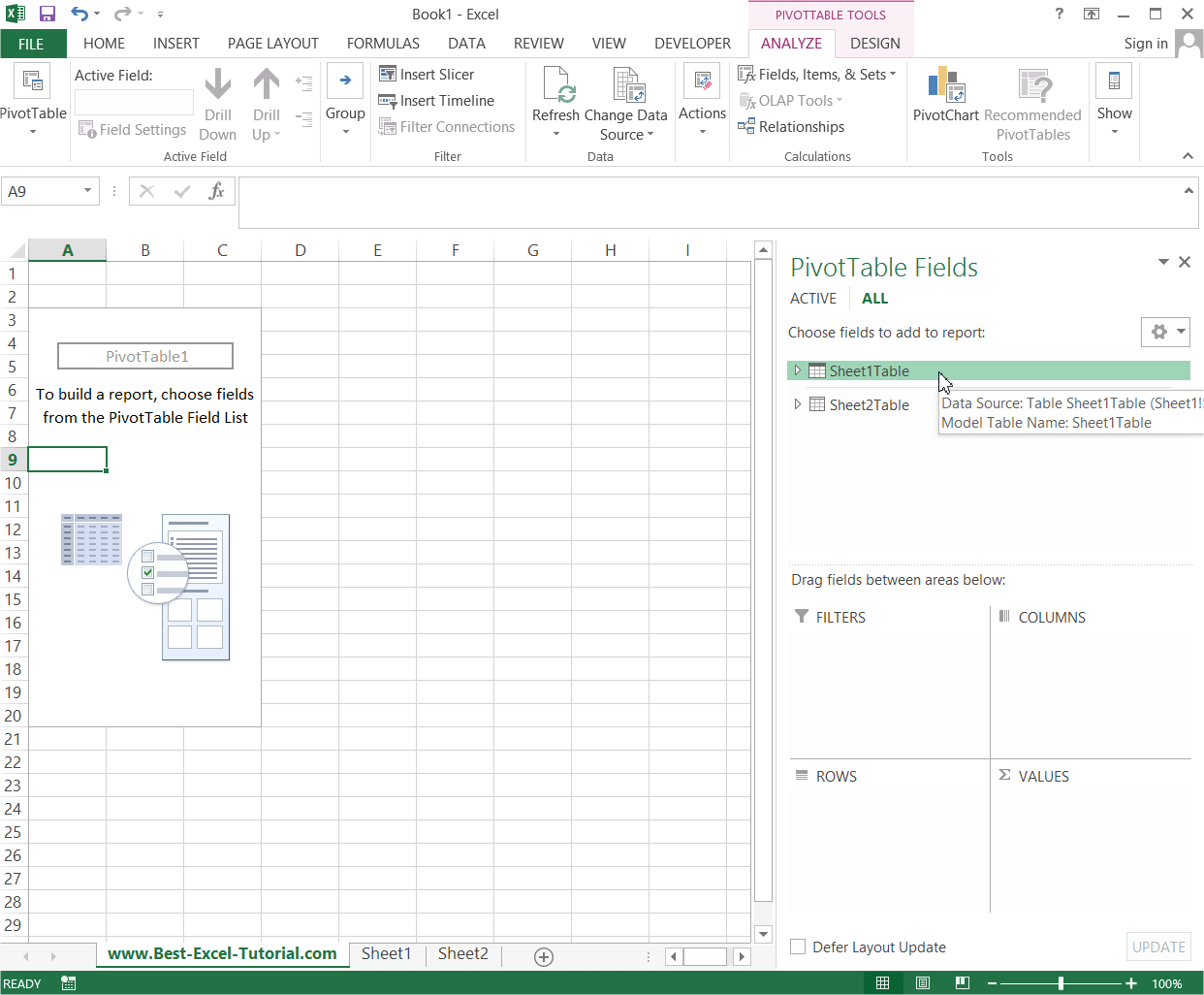Viewport: 1204px width, 995px height.
Task: Open the Name Box dropdown arrow
Action: (87, 191)
